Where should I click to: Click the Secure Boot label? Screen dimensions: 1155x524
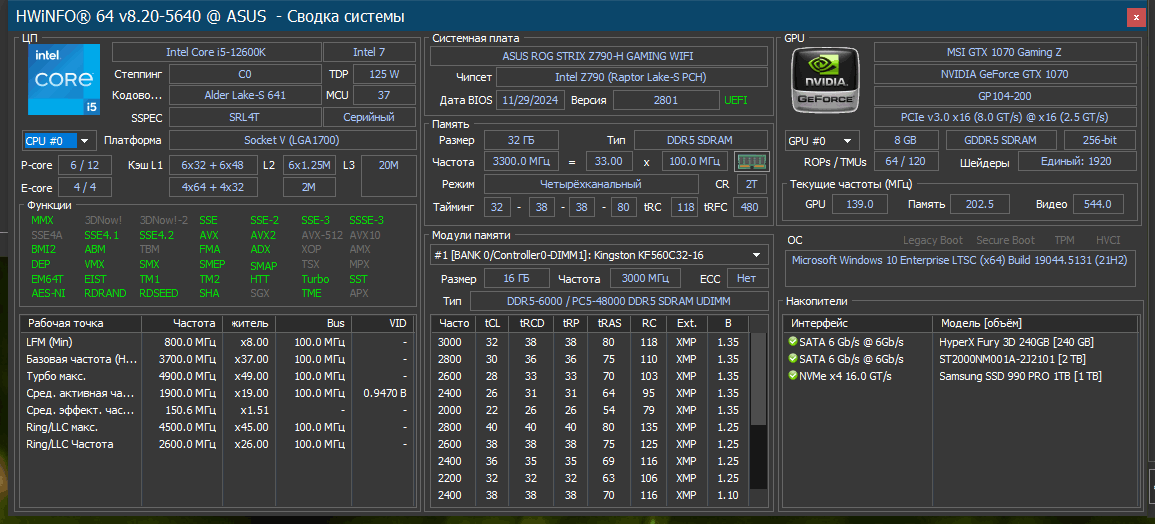pos(1005,240)
